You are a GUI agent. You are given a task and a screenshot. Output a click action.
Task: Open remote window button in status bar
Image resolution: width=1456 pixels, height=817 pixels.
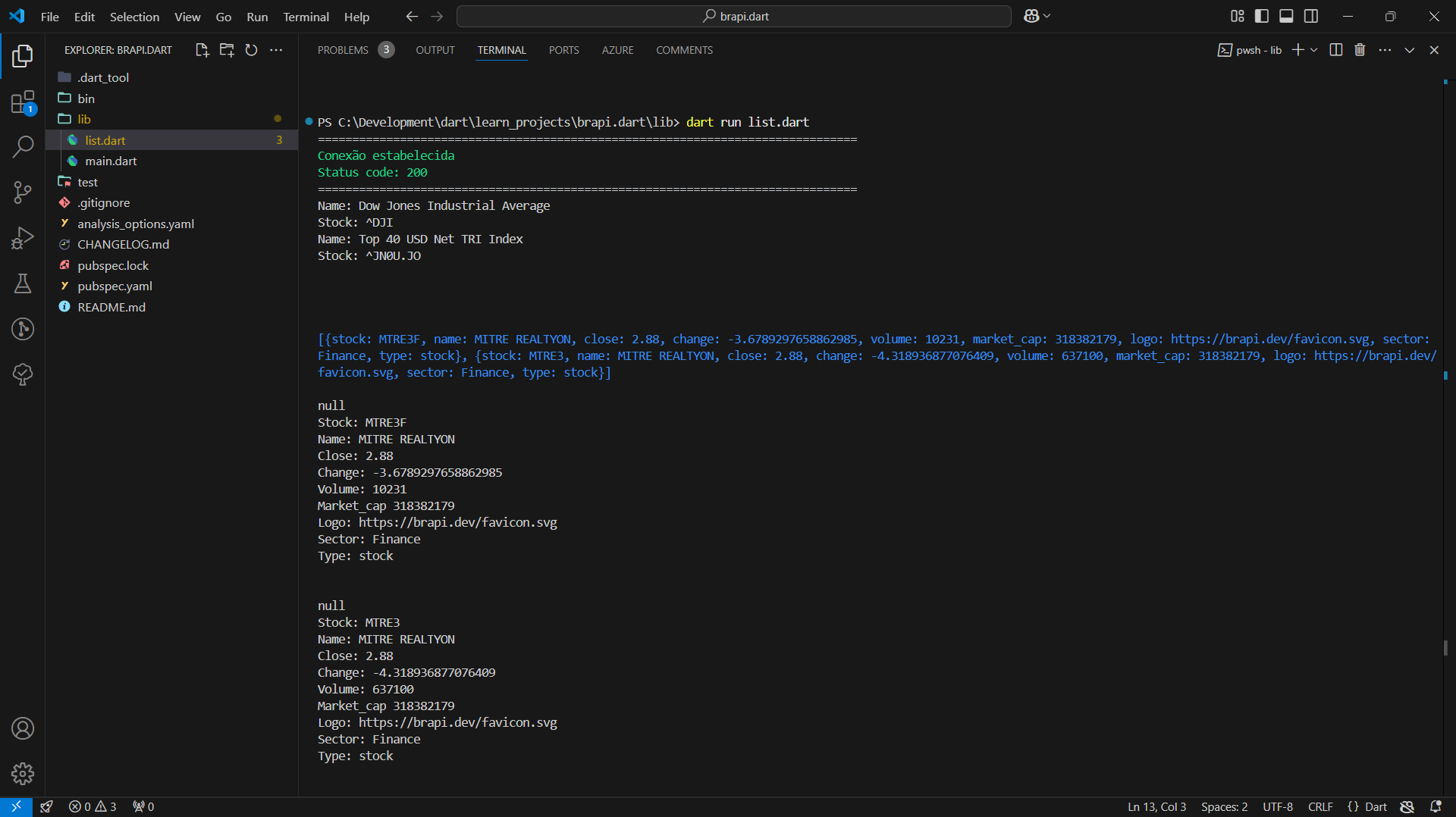[x=16, y=806]
